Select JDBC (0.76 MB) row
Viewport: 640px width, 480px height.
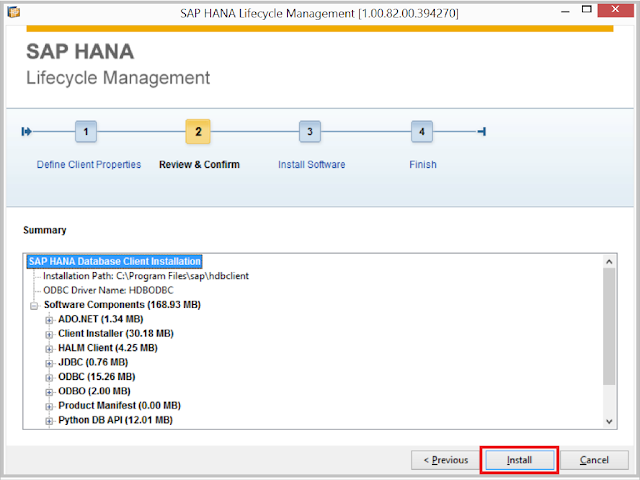(93, 362)
